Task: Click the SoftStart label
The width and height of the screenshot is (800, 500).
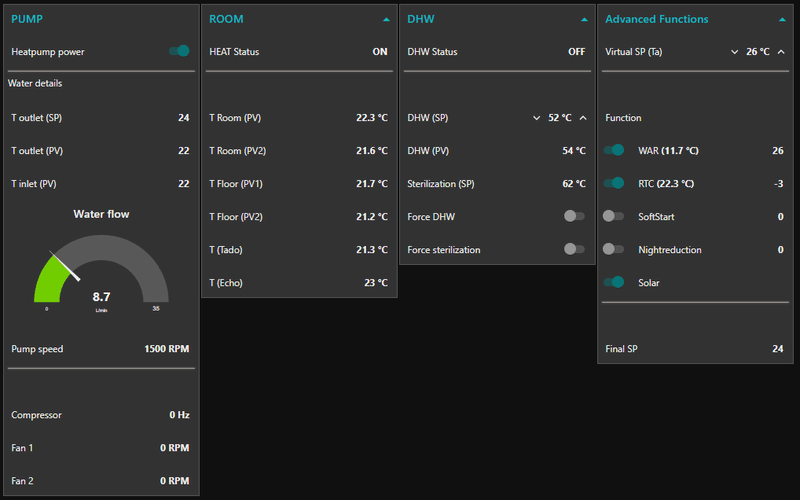Action: point(656,217)
